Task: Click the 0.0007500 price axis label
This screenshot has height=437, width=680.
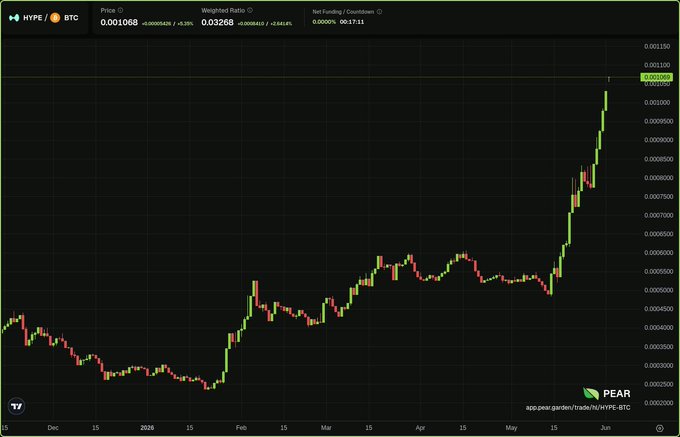Action: tap(657, 196)
